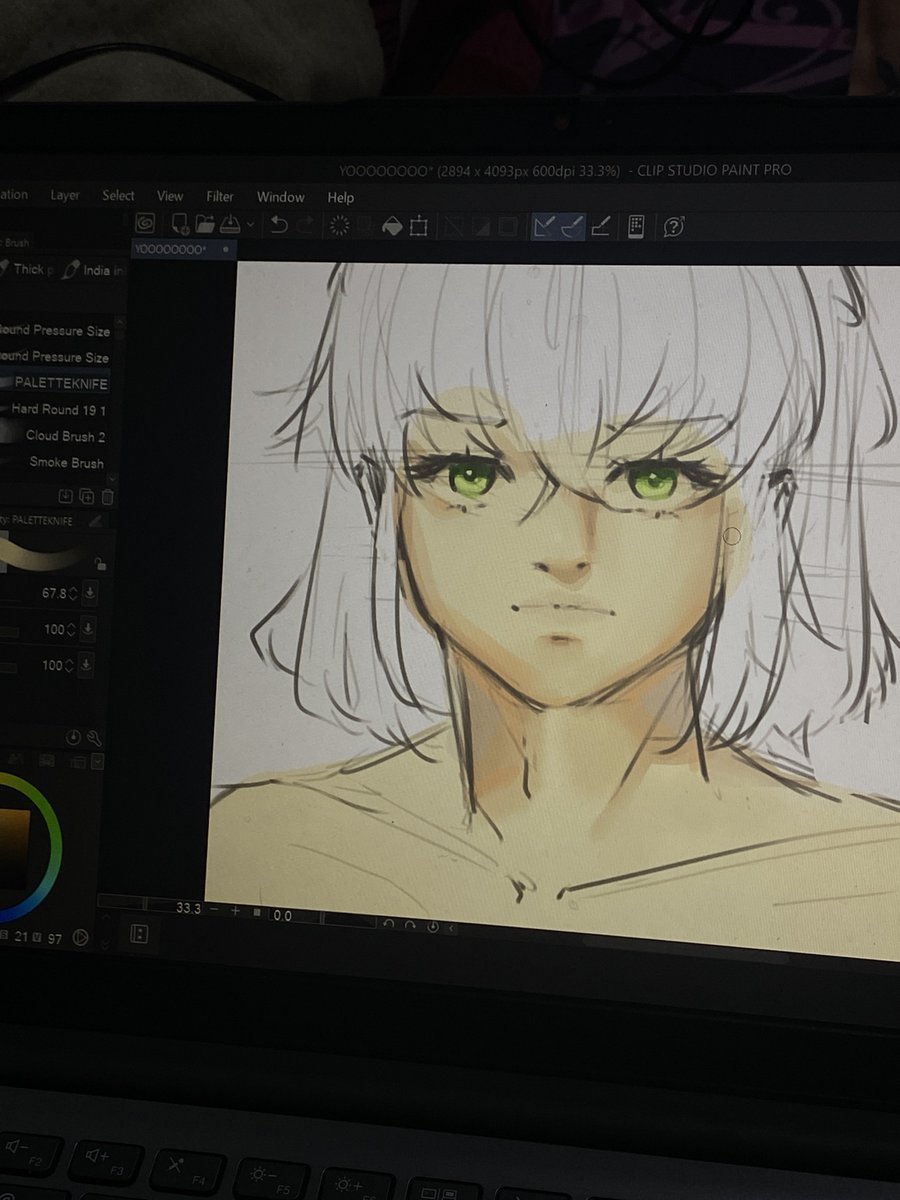The image size is (900, 1200).
Task: Click the reset-to-initial clock icon in Tool property
Action: [x=73, y=738]
